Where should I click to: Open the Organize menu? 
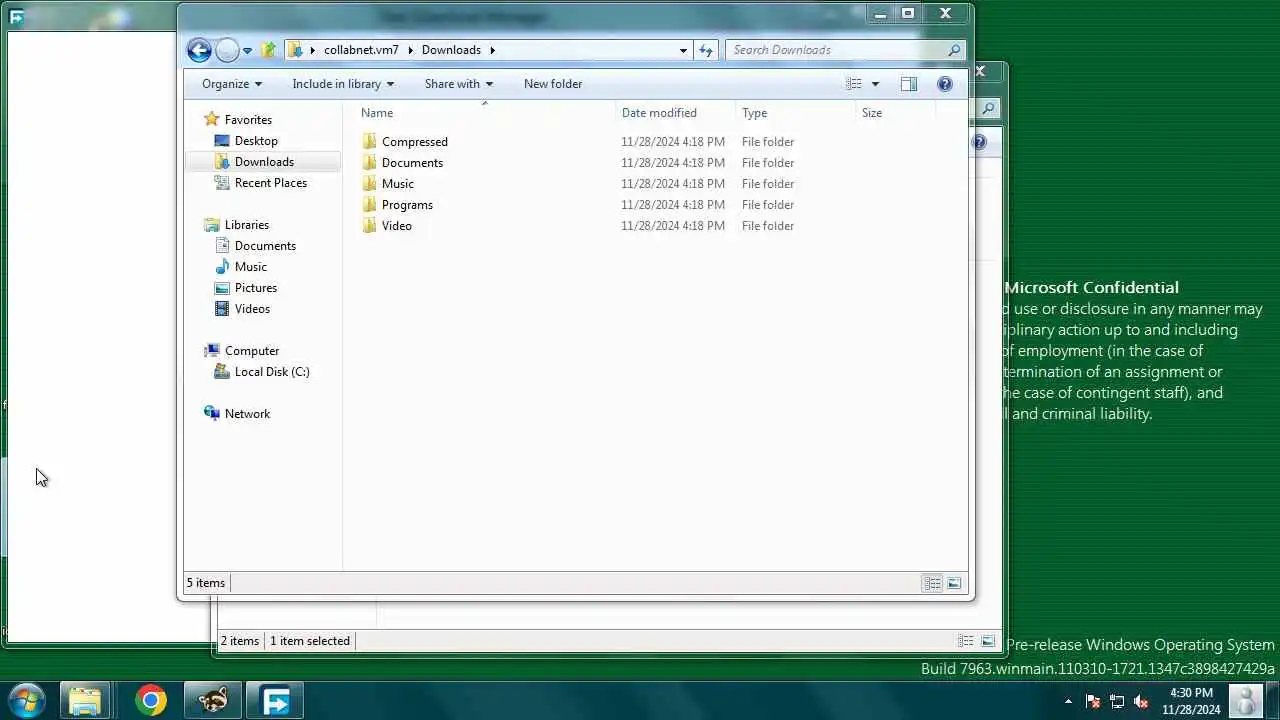(232, 84)
